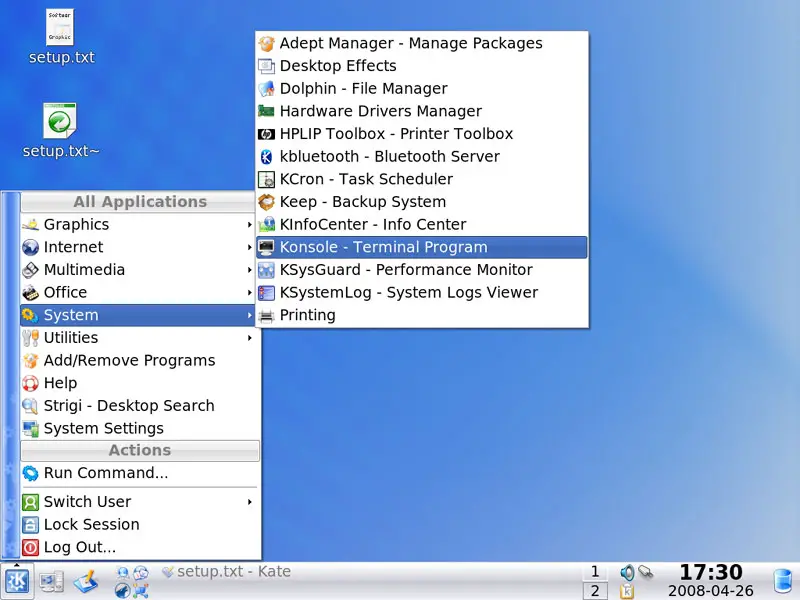Choose Run Command... action
800x600 pixels.
139,473
